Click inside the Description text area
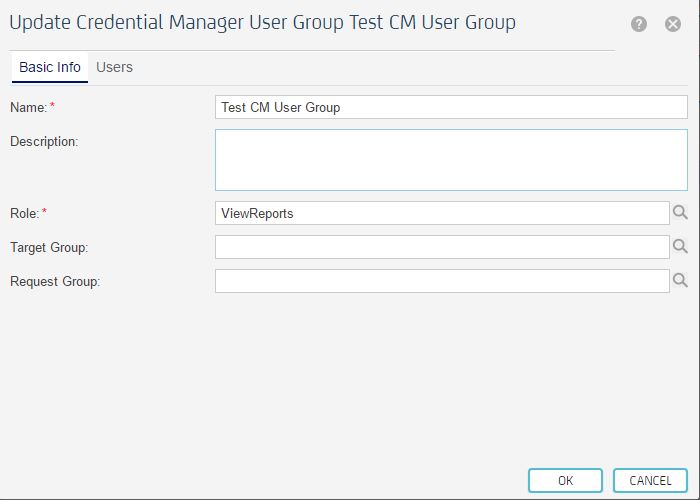The image size is (700, 500). tap(451, 160)
